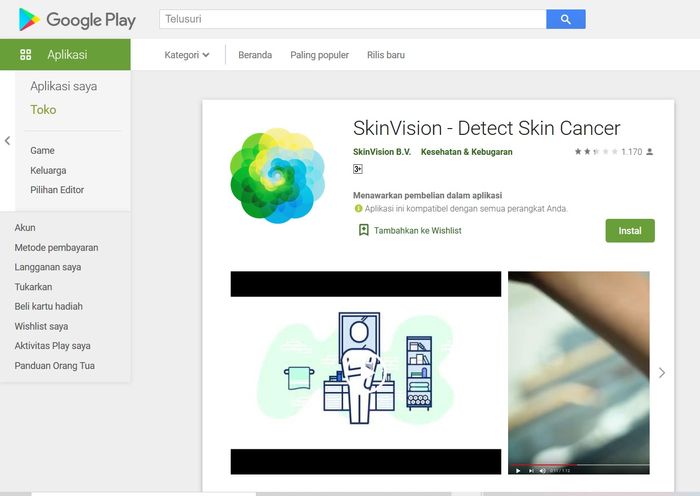Image resolution: width=700 pixels, height=496 pixels.
Task: Open Langganan saya
Action: click(x=48, y=267)
